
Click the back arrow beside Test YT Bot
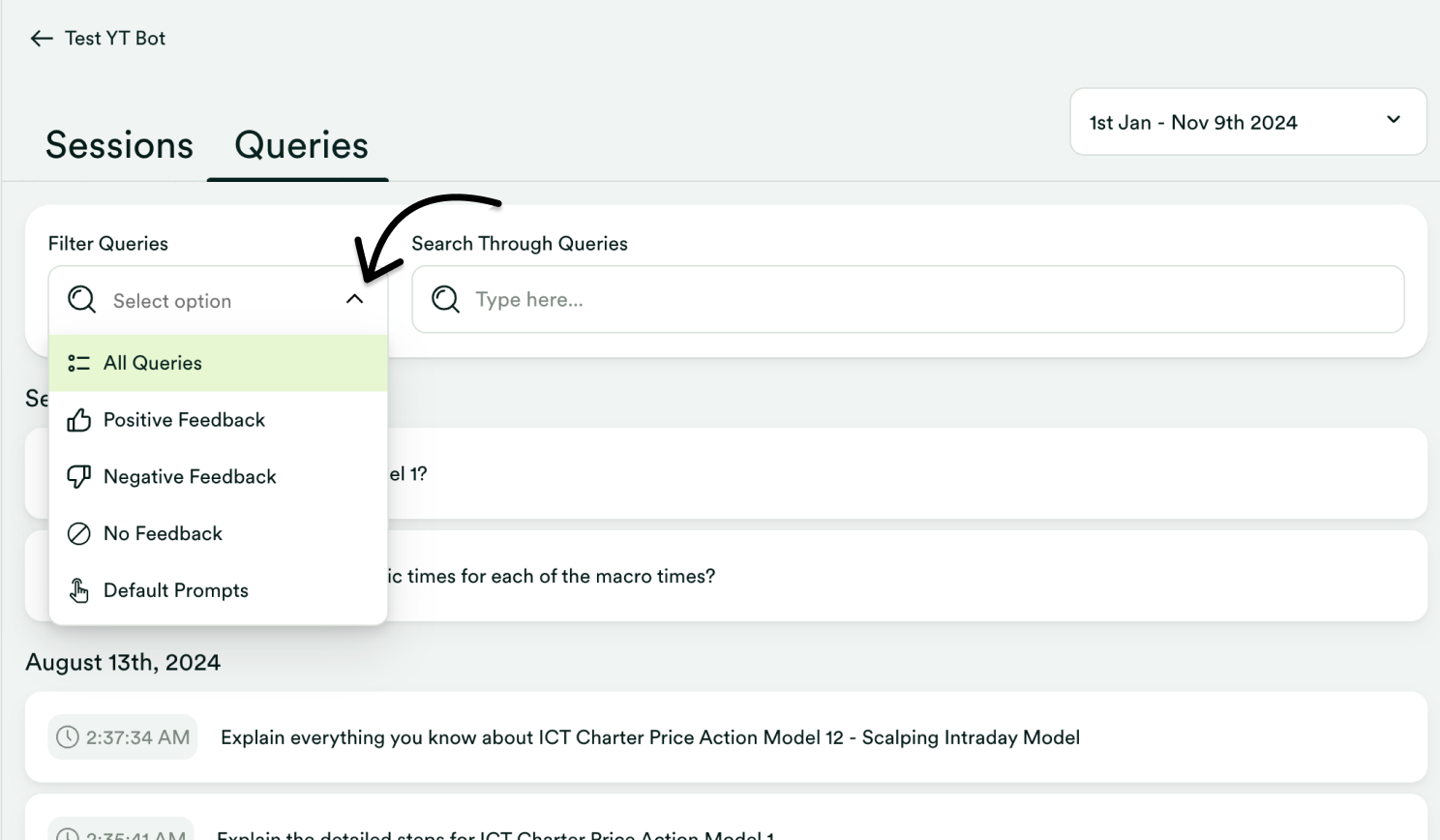point(41,38)
